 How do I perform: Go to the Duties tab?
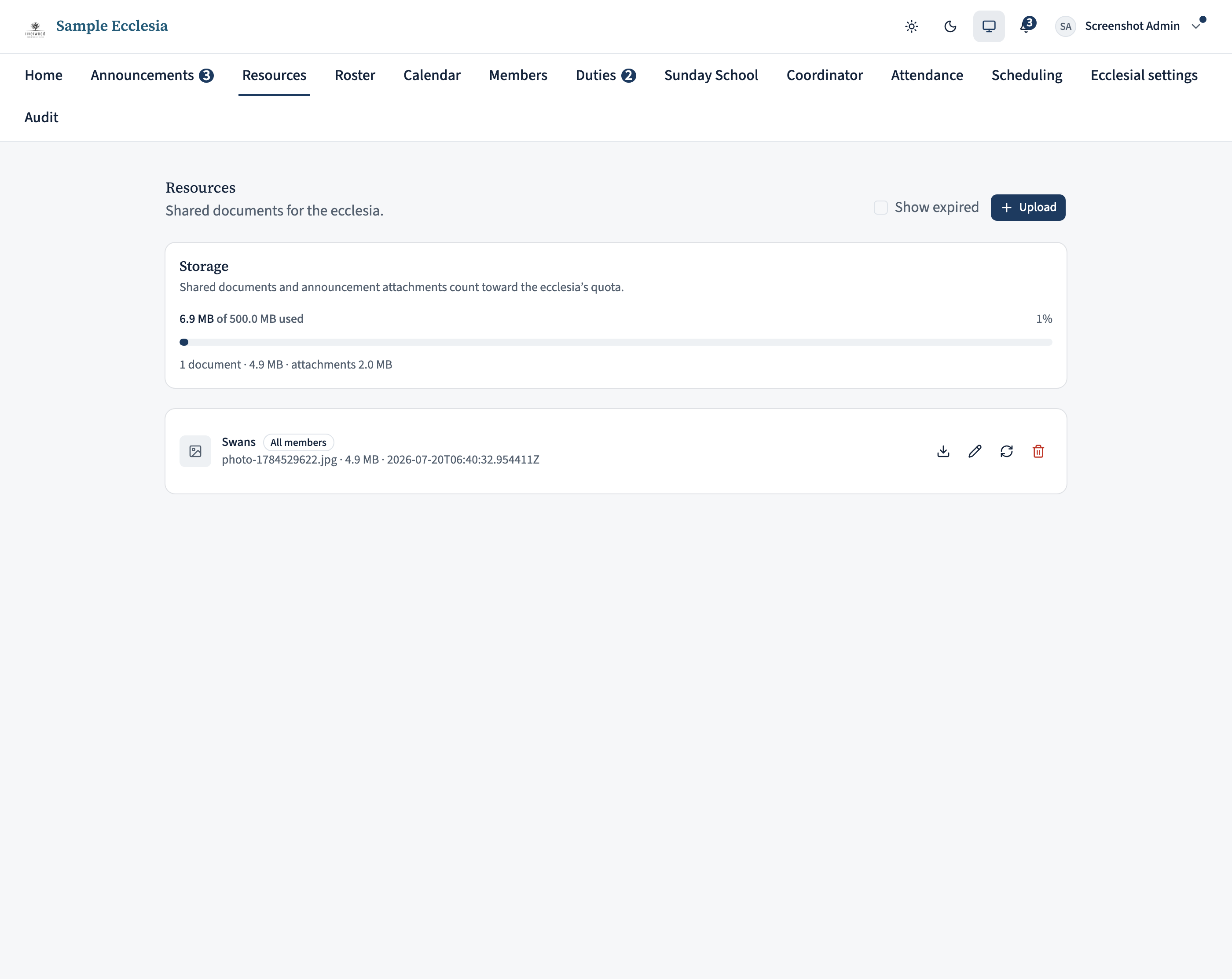coord(606,75)
